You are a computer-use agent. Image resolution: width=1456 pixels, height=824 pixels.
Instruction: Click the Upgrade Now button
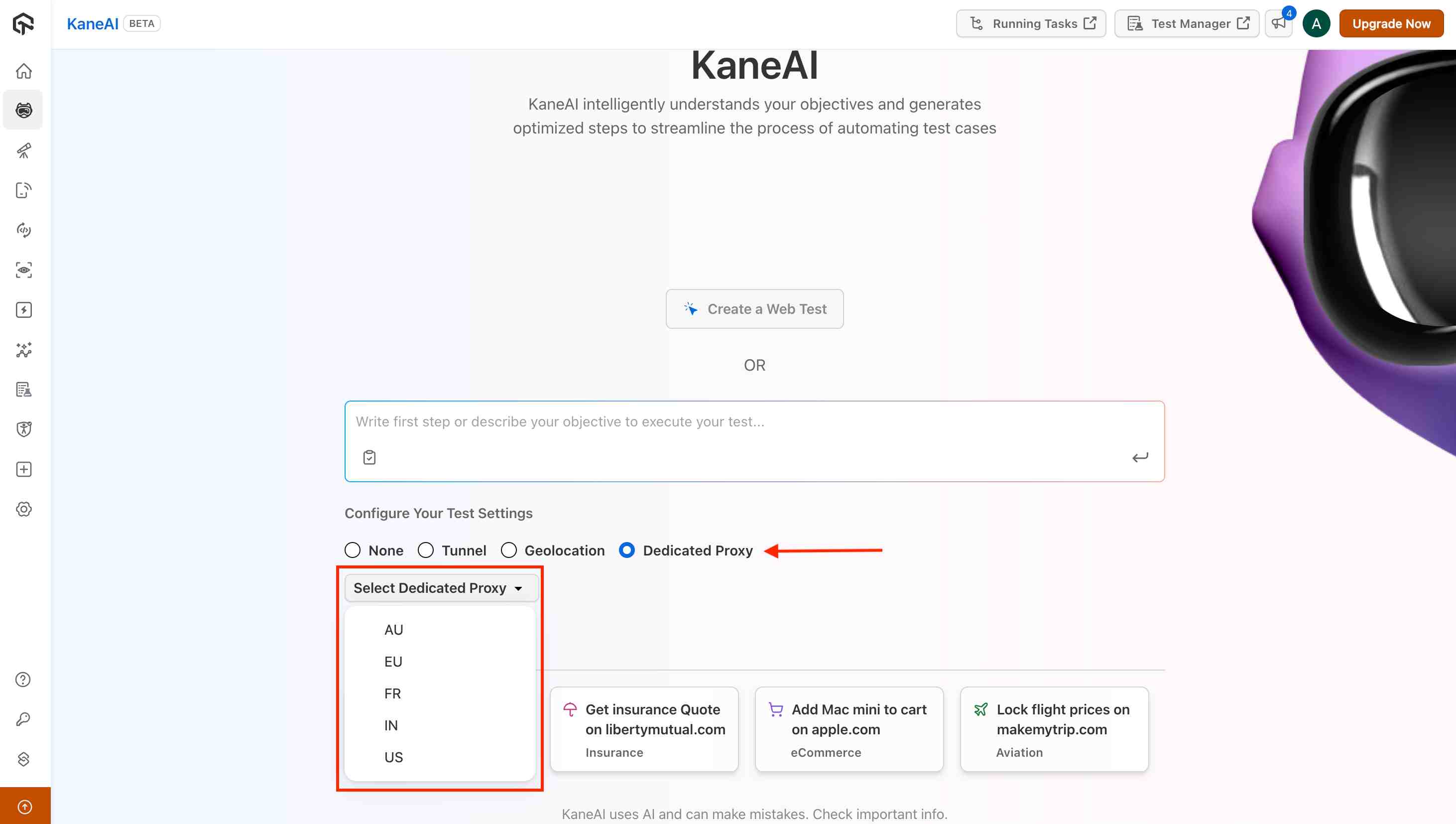(1391, 24)
